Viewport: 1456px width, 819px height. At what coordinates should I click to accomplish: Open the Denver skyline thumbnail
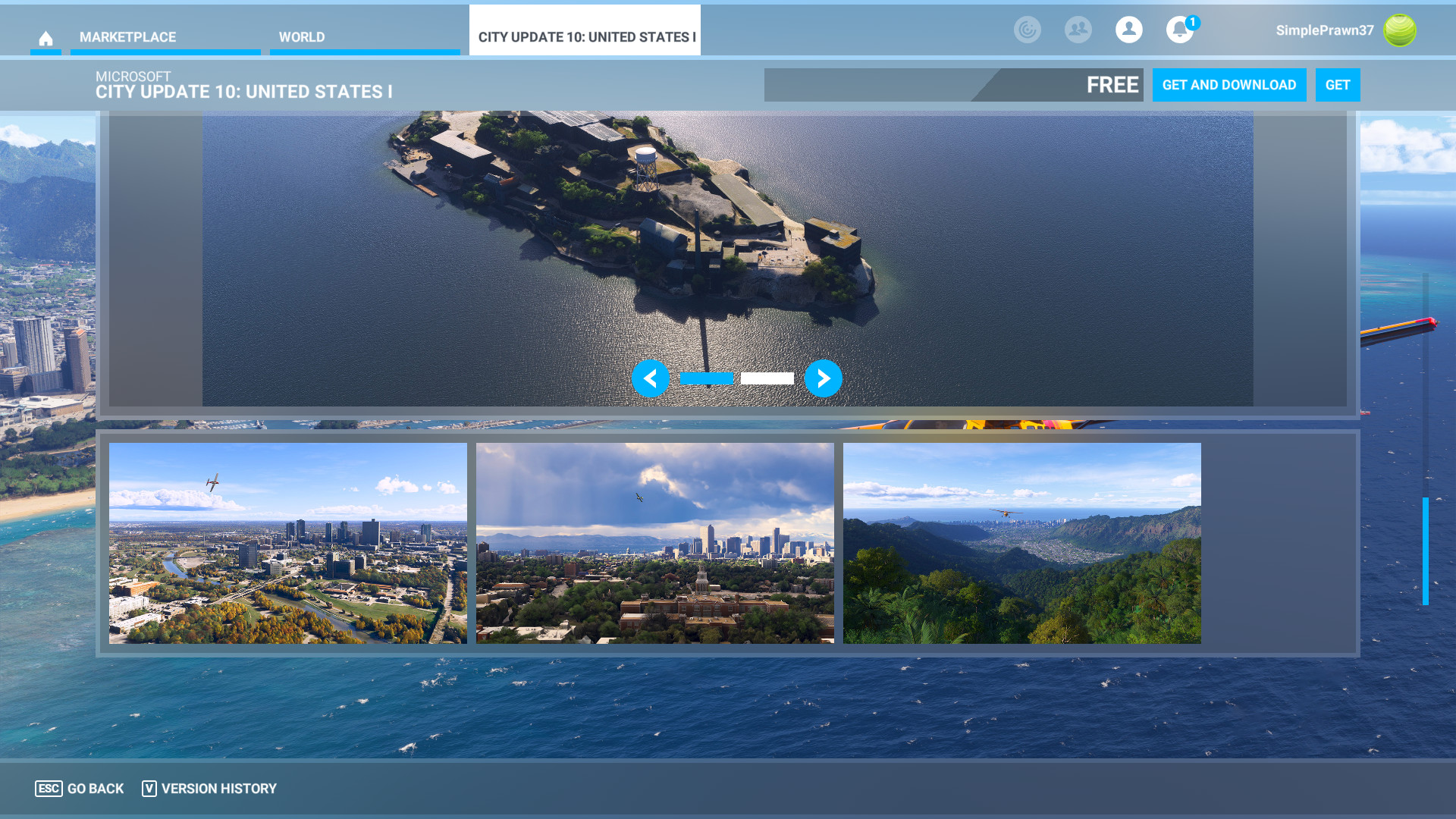[654, 543]
